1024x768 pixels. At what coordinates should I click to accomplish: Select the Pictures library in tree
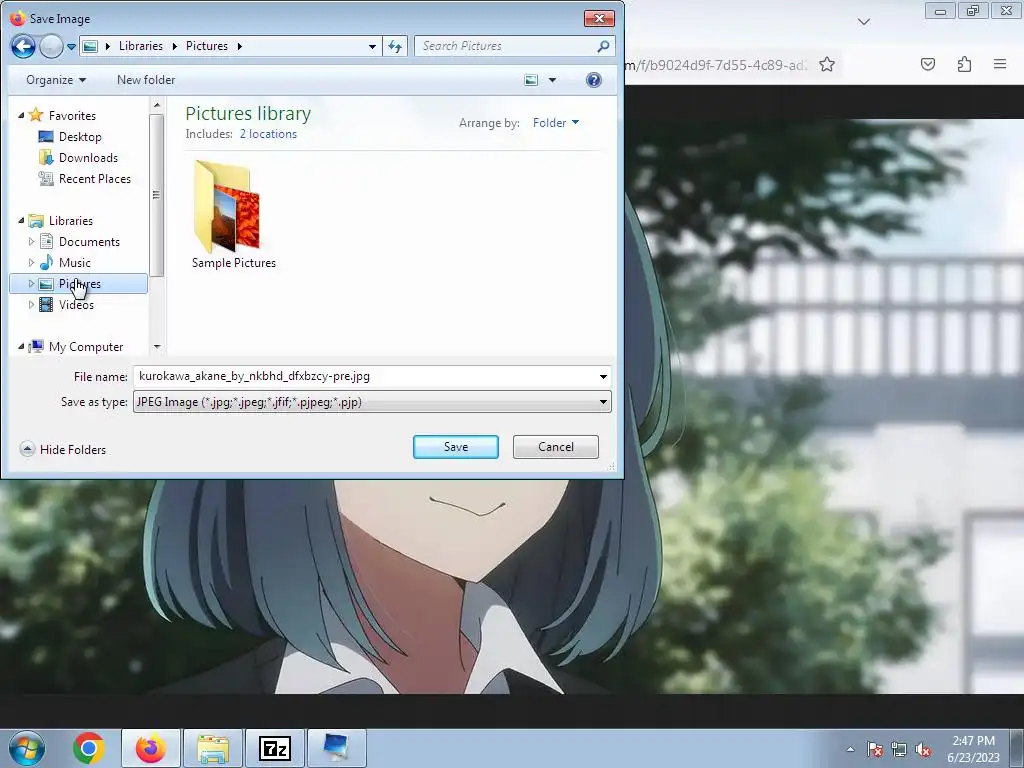coord(79,283)
